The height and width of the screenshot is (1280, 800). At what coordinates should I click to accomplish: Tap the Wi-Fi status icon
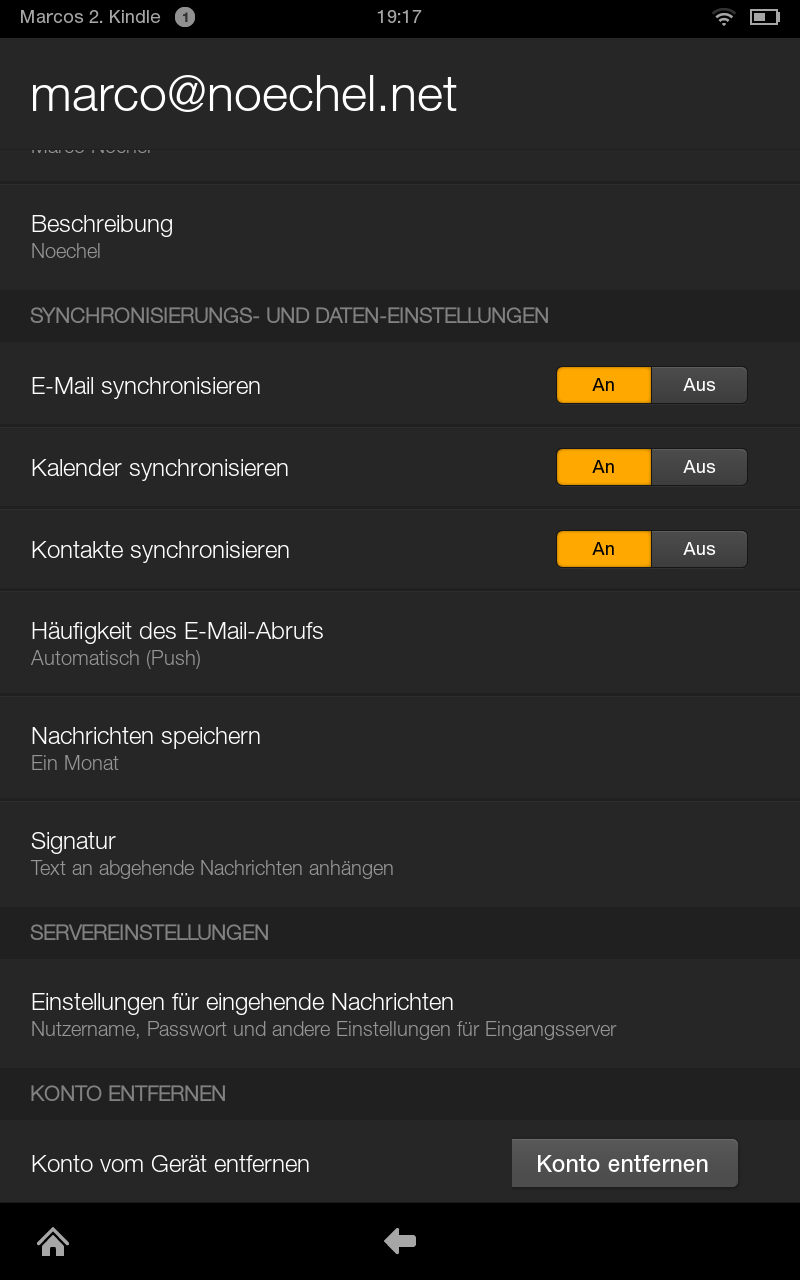point(723,17)
